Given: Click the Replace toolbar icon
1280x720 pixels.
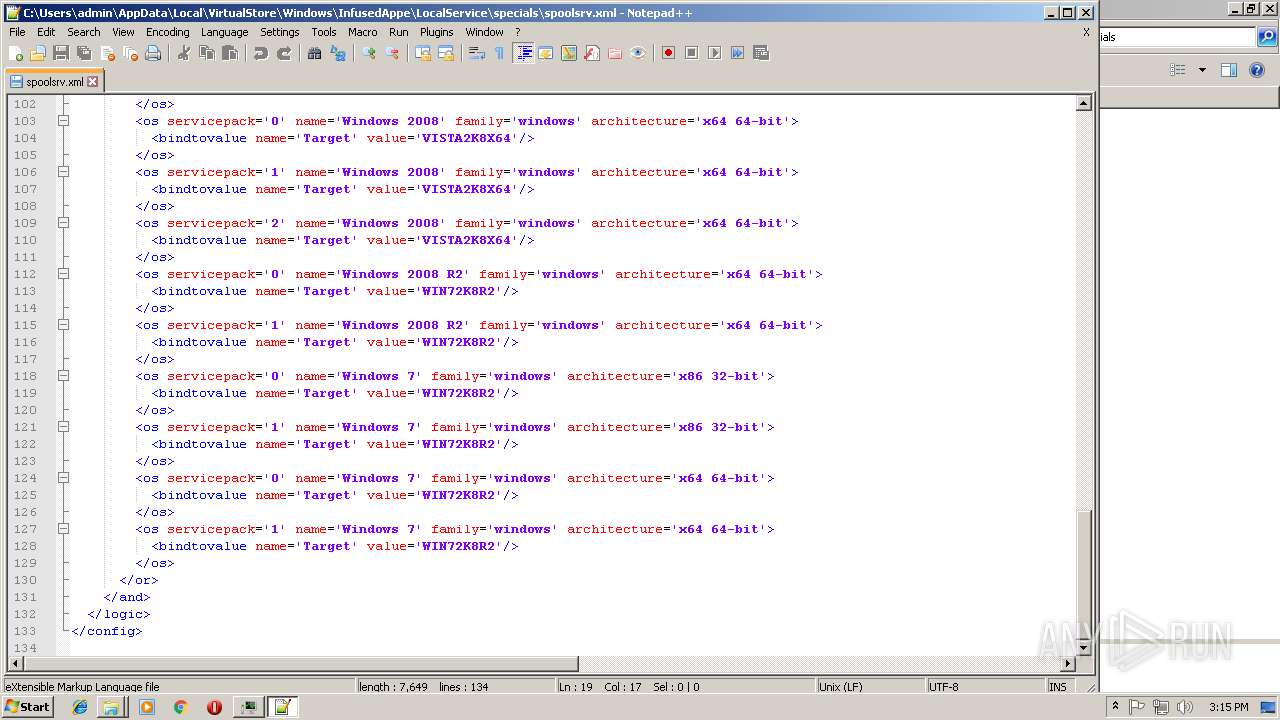Looking at the screenshot, I should pos(338,53).
